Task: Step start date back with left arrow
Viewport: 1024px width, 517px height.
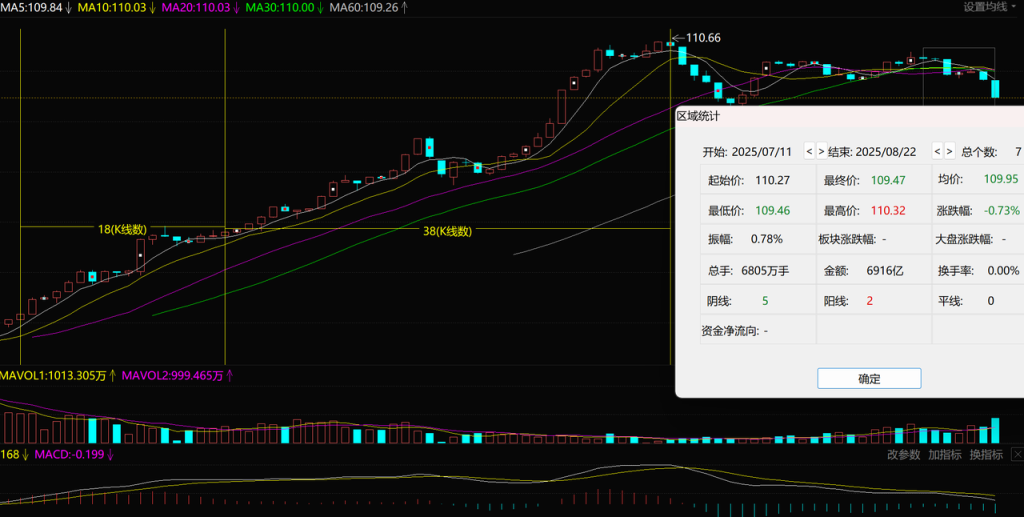Action: (809, 152)
